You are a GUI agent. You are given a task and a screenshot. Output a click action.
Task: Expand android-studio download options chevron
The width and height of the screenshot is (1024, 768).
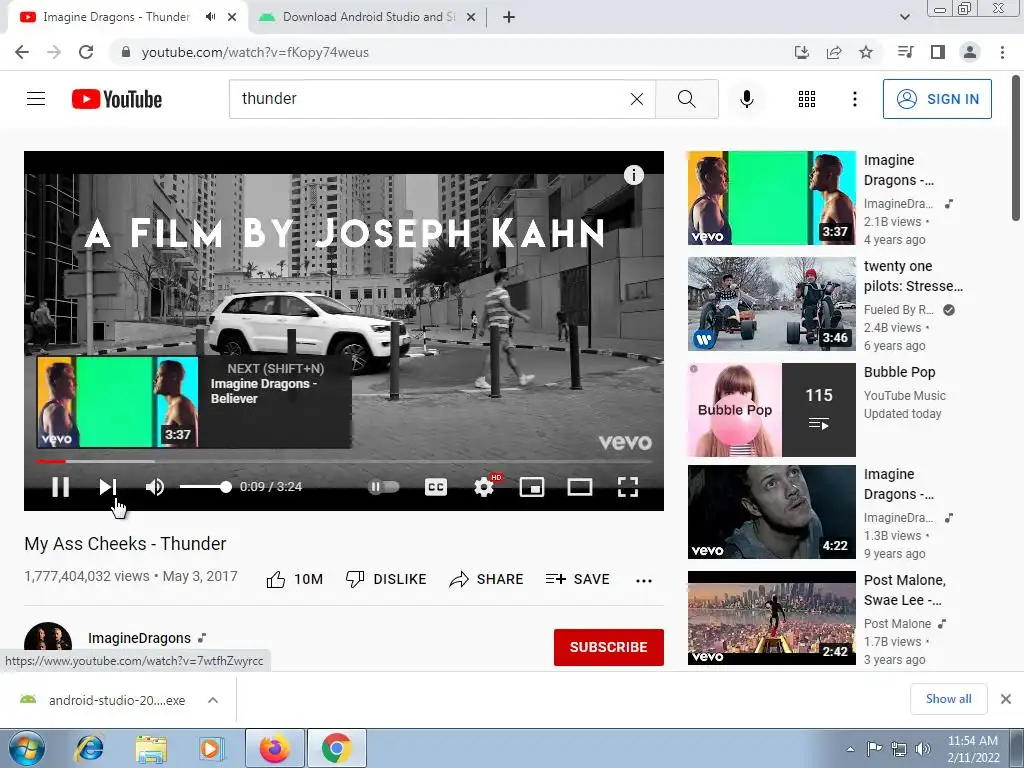tap(212, 700)
